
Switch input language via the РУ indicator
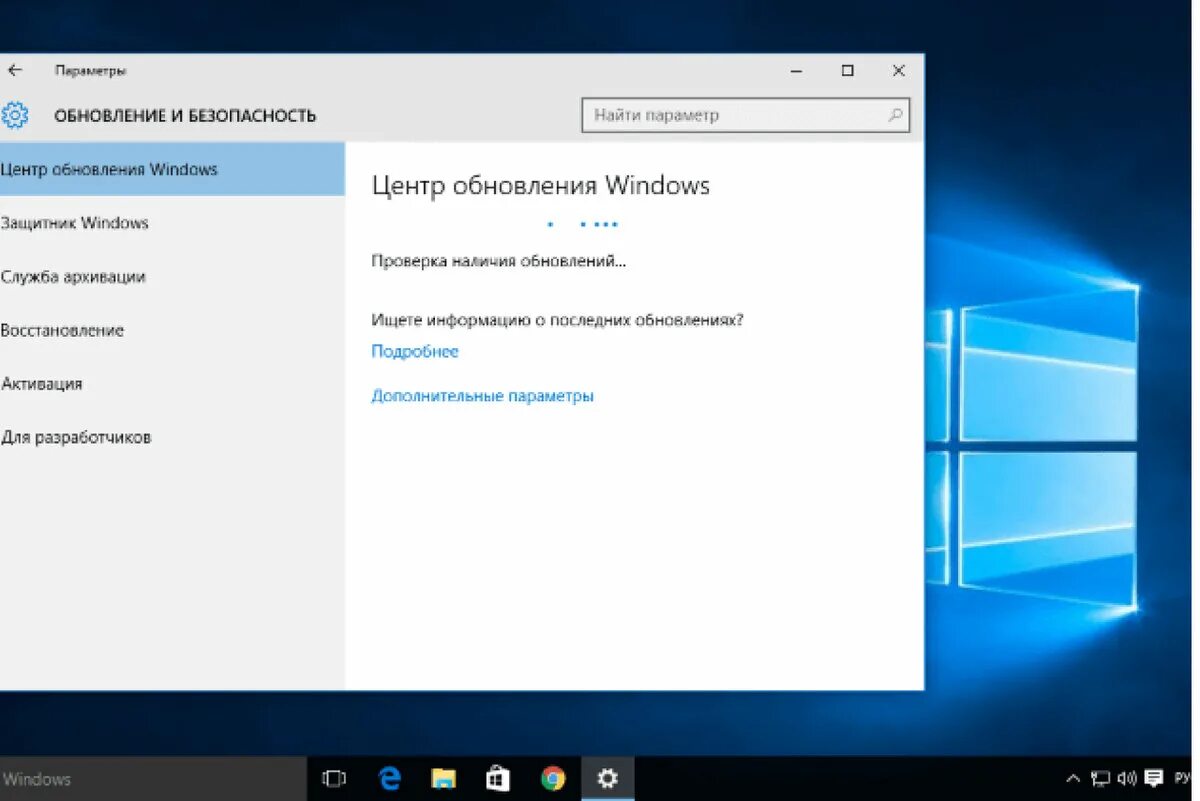[x=1182, y=778]
